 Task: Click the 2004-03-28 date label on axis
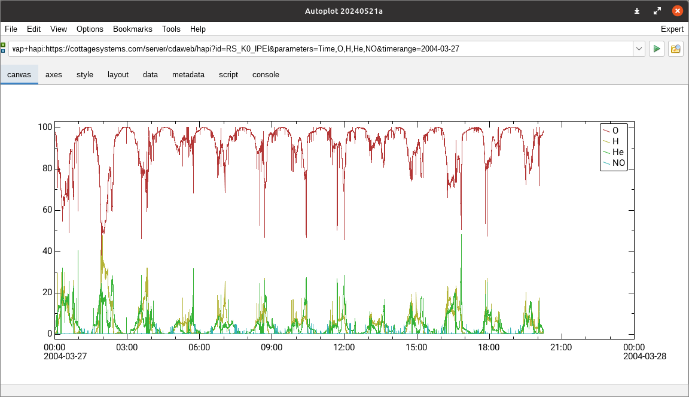point(645,356)
